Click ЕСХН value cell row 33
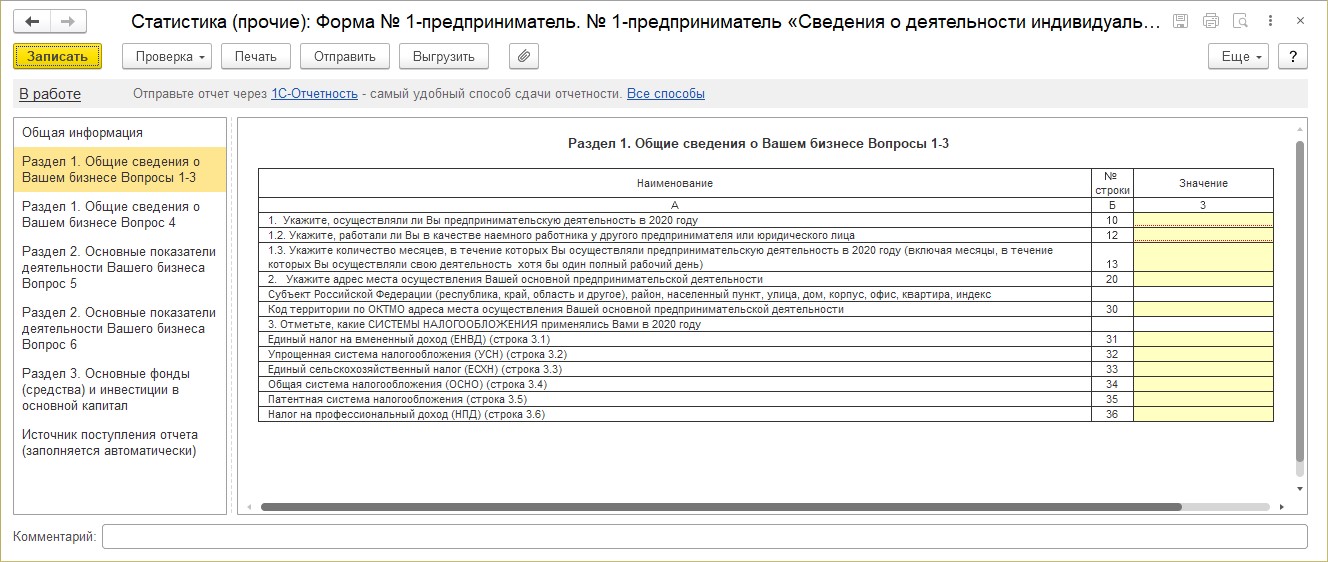This screenshot has width=1328, height=562. click(1203, 369)
